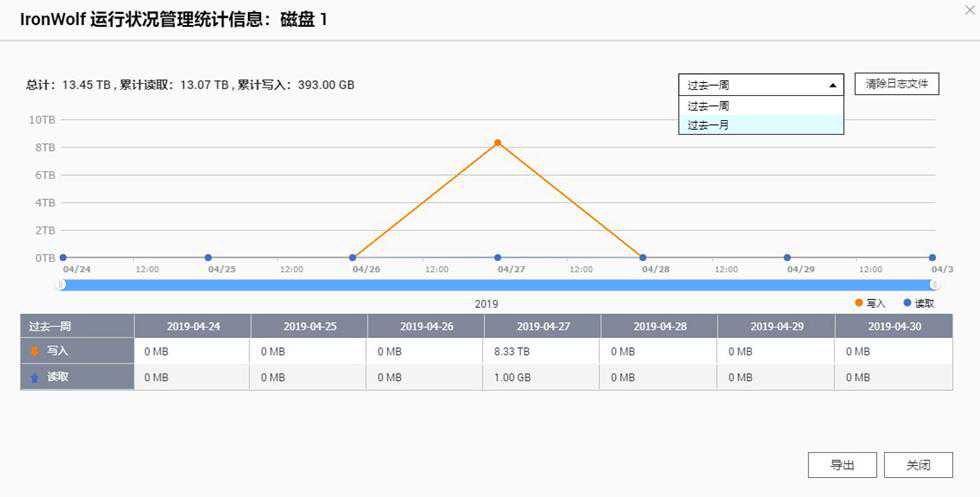980x497 pixels.
Task: Click the right handle of range slider
Action: click(933, 285)
